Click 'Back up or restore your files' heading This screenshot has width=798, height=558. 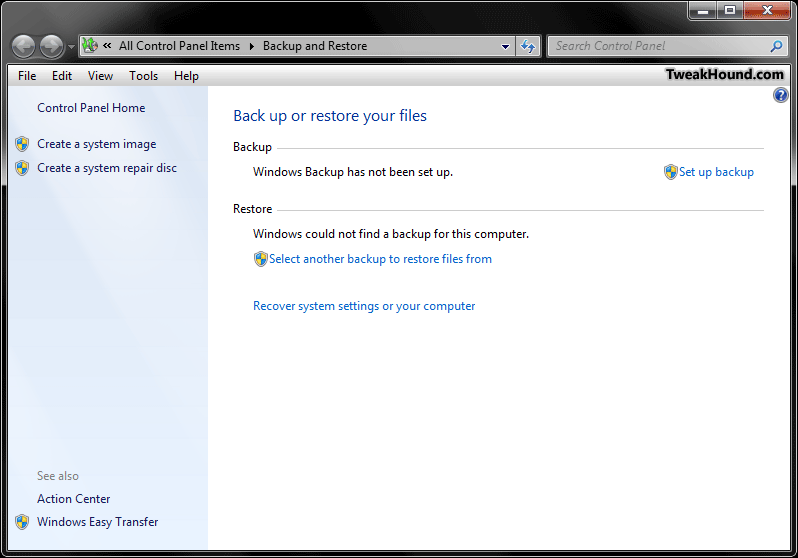[x=330, y=116]
